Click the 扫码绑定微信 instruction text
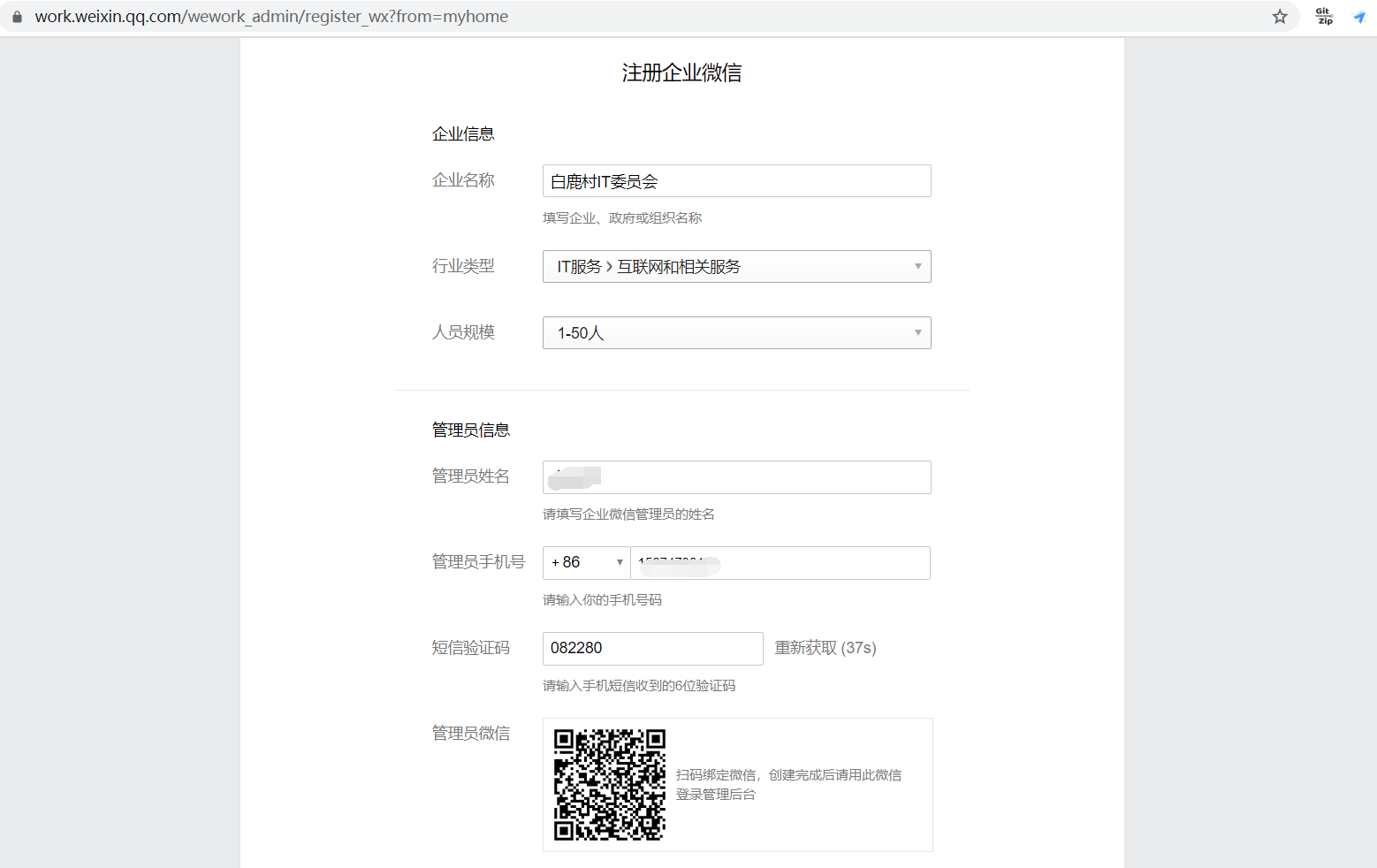The height and width of the screenshot is (868, 1377). click(x=788, y=785)
